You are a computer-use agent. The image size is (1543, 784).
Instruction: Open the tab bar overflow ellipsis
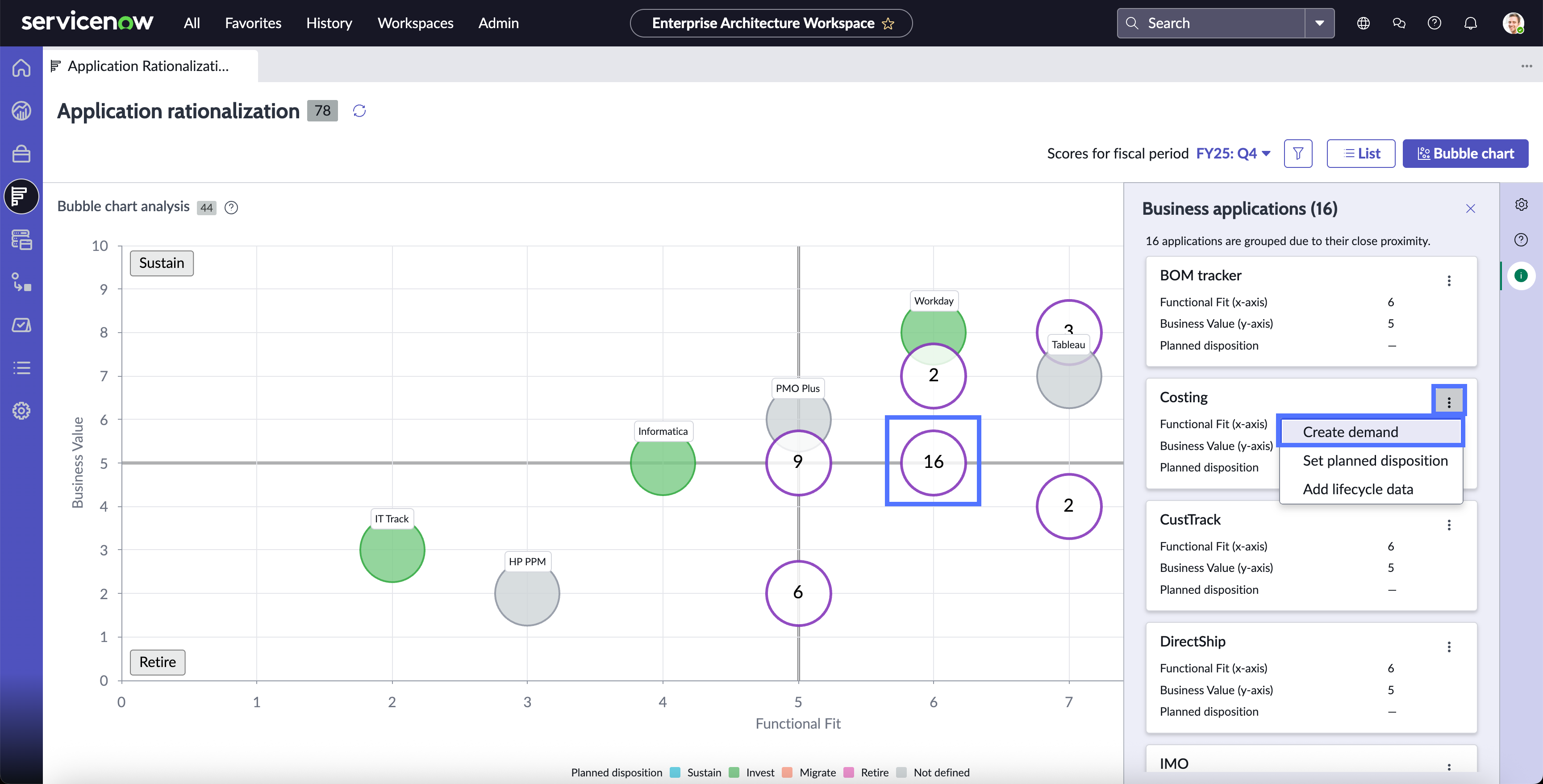click(x=1526, y=66)
